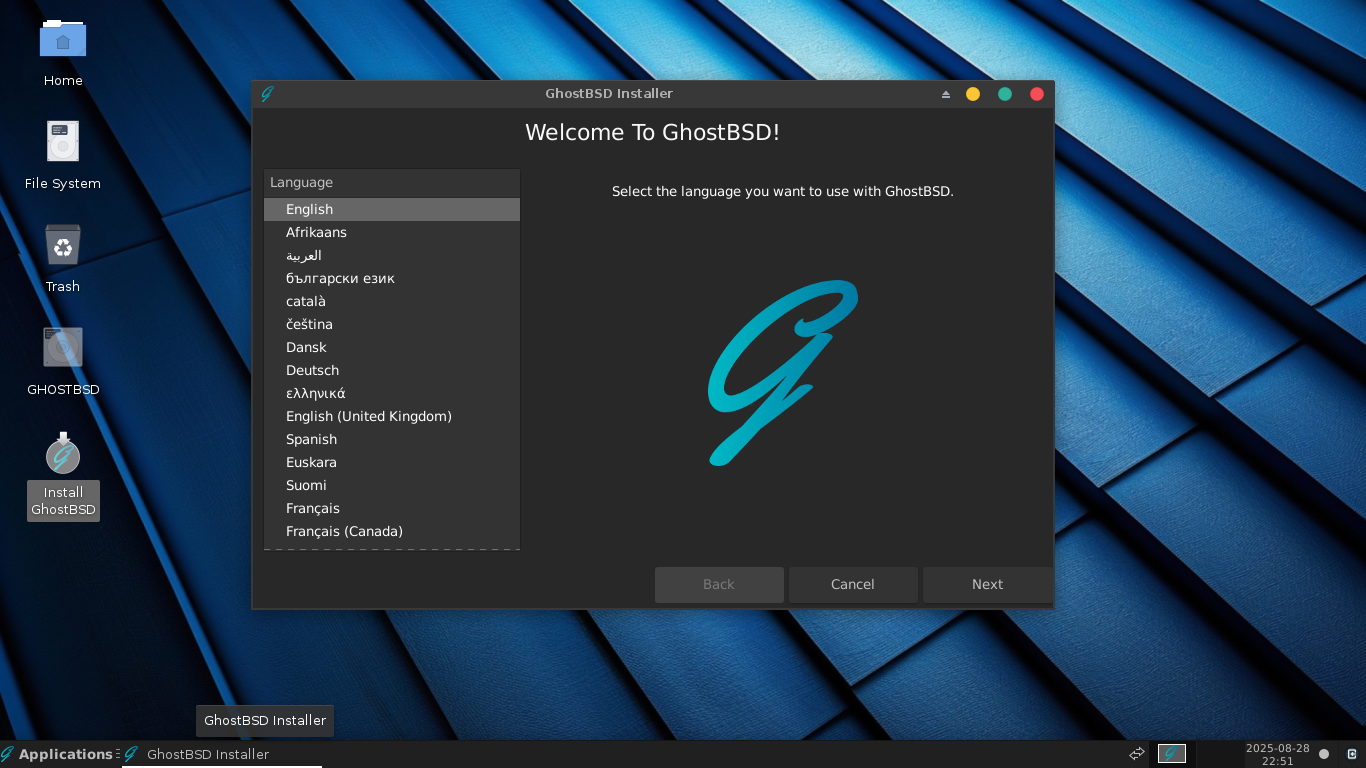
Task: Select the GHOSTBSD disc desktop icon
Action: (63, 348)
